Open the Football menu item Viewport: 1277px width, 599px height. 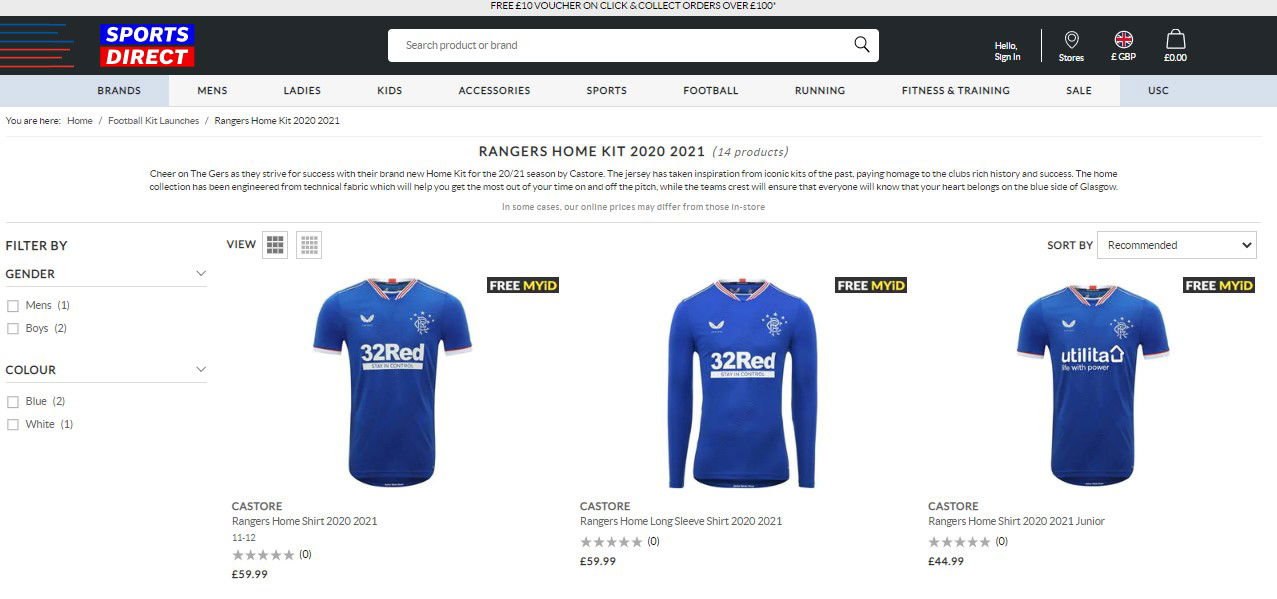711,91
